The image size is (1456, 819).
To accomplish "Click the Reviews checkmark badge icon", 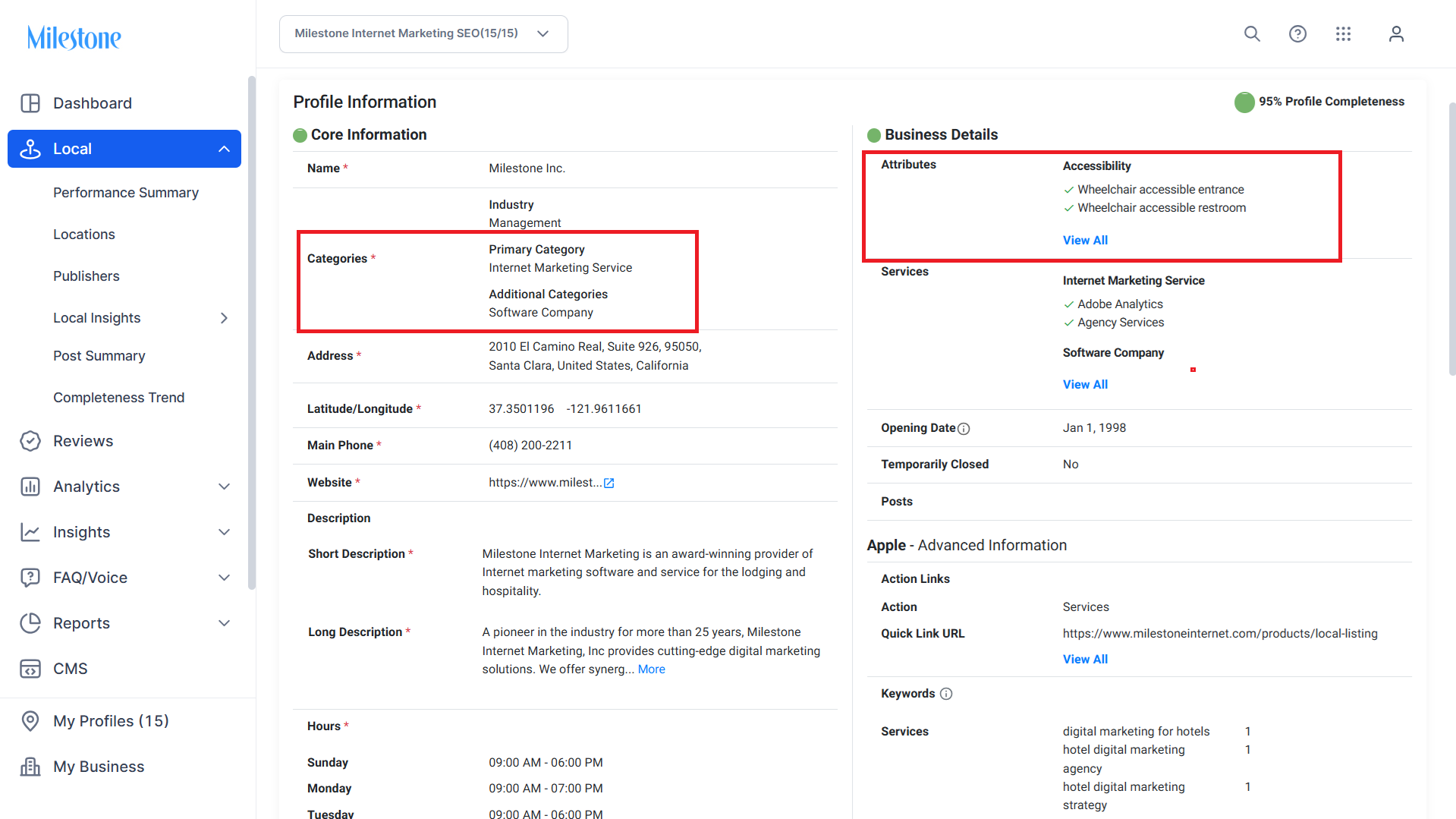I will [30, 441].
